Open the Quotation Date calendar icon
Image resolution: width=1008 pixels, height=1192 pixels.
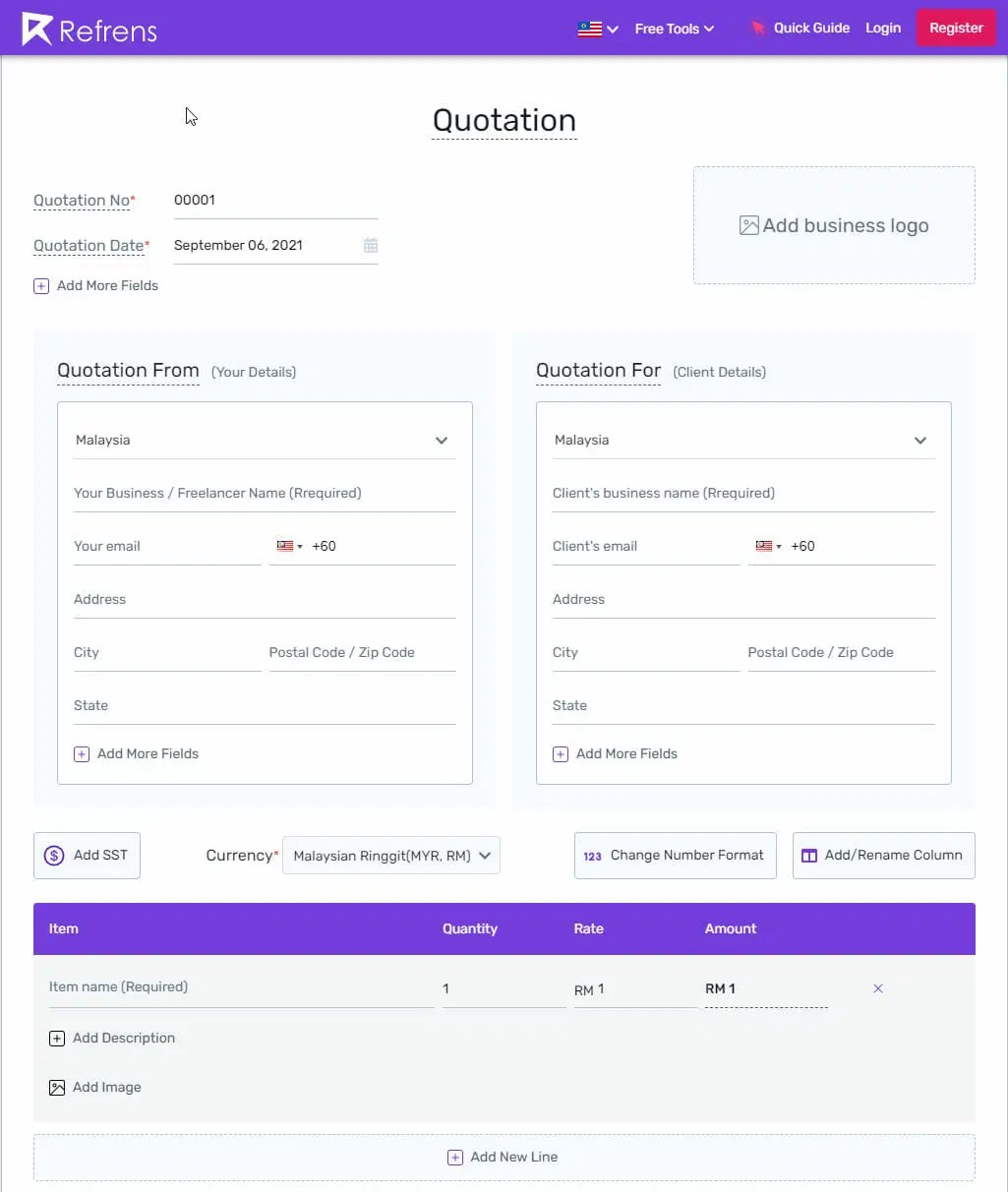(x=371, y=246)
